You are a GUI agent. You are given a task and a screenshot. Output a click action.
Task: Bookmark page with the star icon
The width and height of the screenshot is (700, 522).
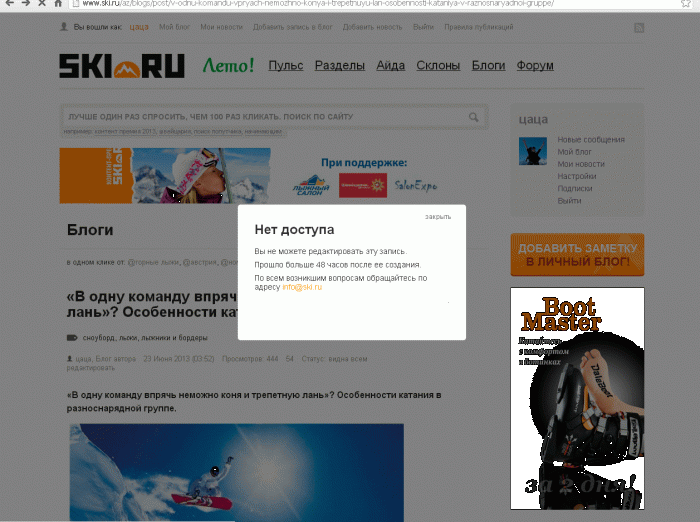pos(686,3)
